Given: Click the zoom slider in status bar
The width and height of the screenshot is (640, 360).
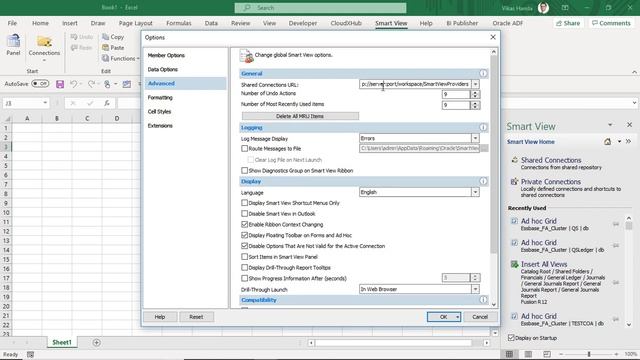Looking at the screenshot, I should coord(589,354).
